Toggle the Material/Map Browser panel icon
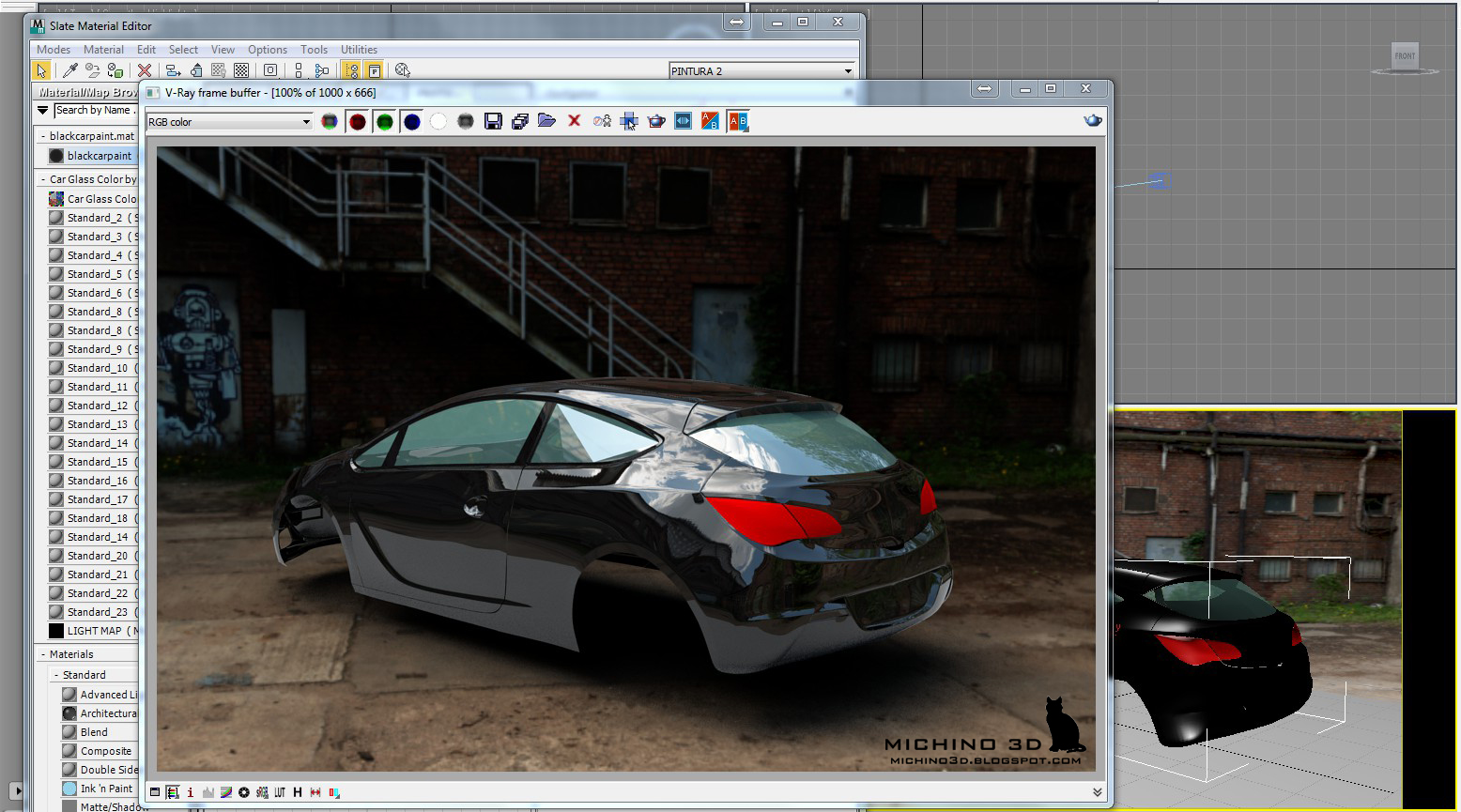 (x=351, y=70)
